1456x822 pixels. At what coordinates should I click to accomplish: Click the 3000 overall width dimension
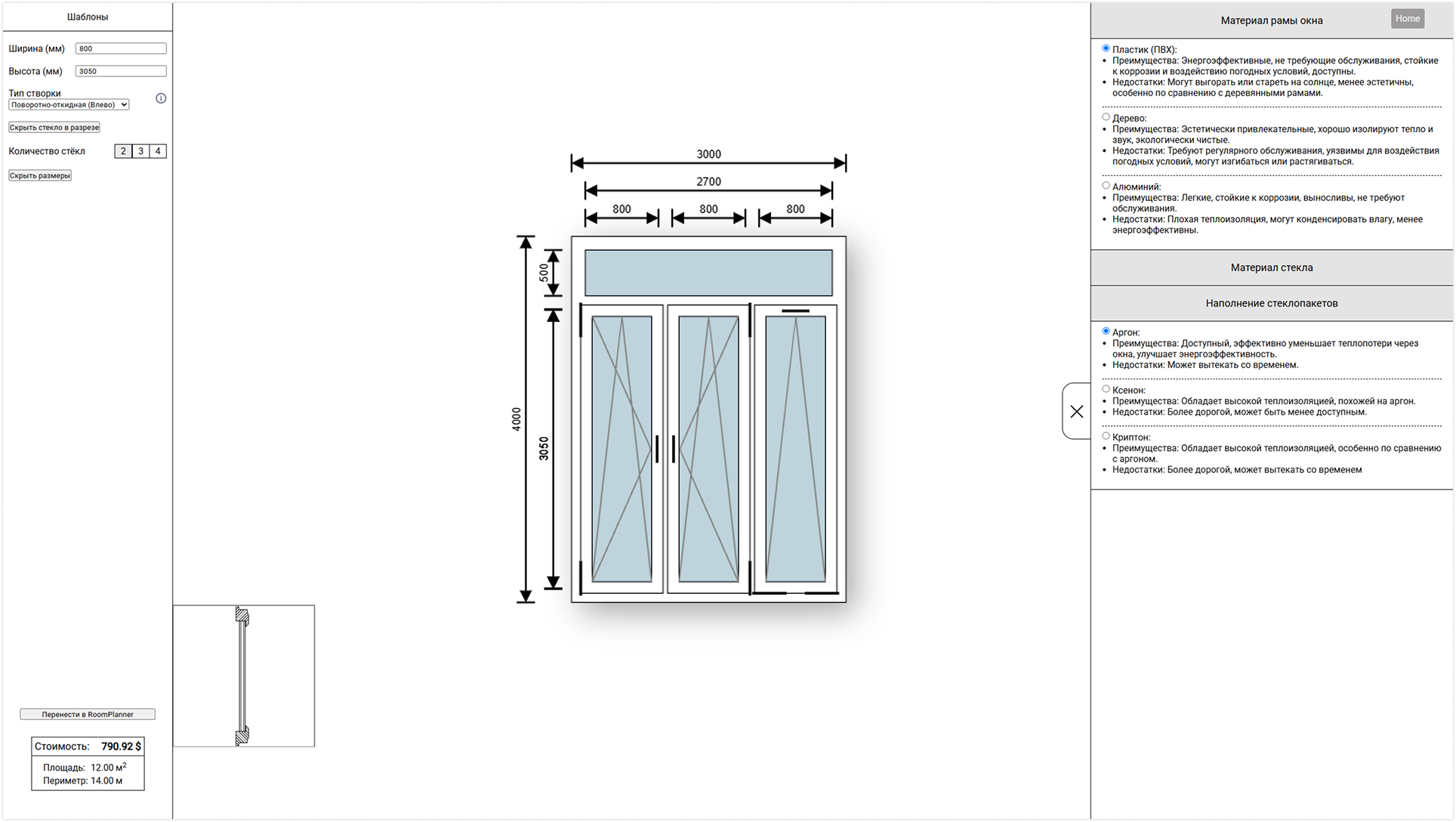tap(708, 154)
